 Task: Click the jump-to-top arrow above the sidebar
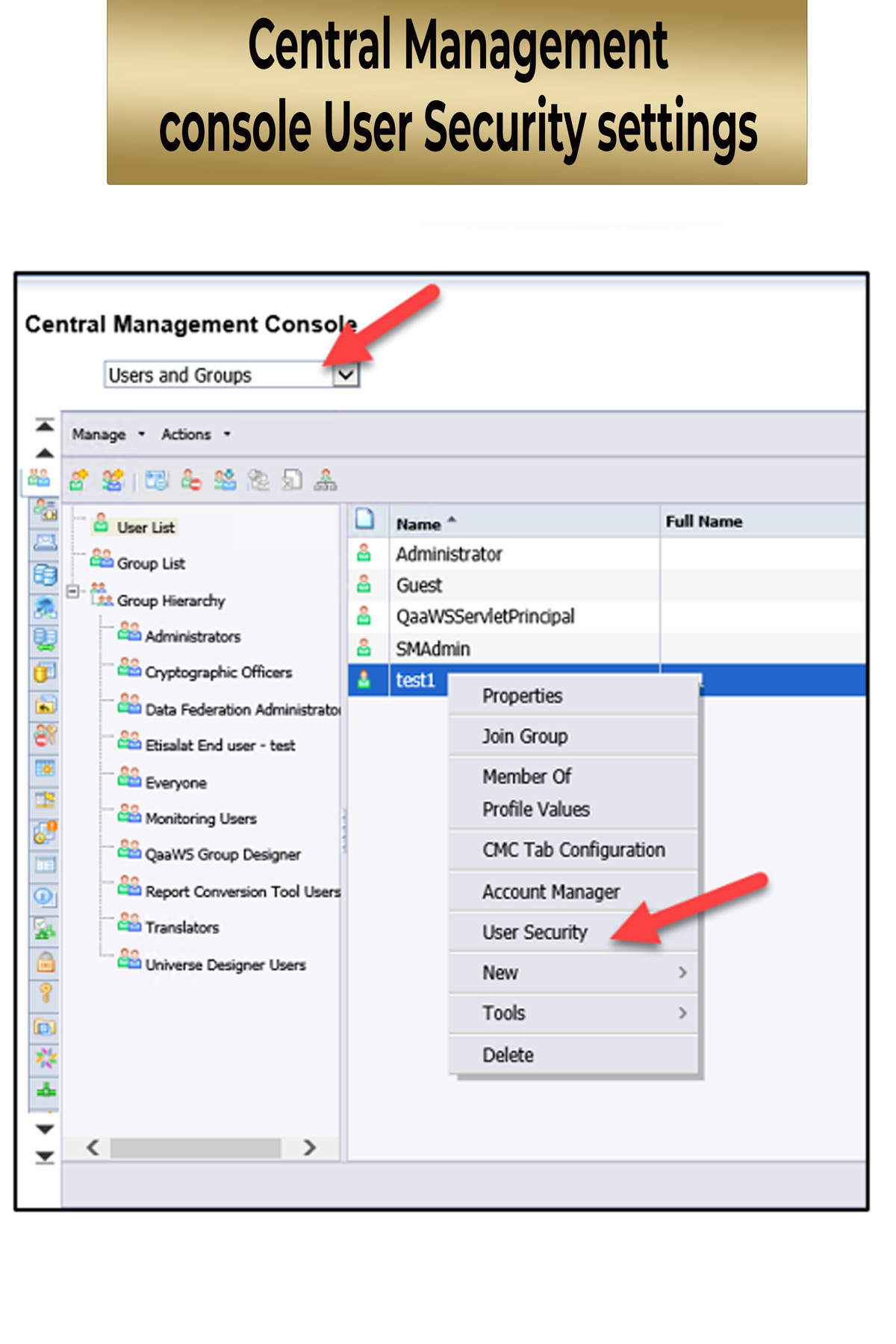[x=45, y=425]
